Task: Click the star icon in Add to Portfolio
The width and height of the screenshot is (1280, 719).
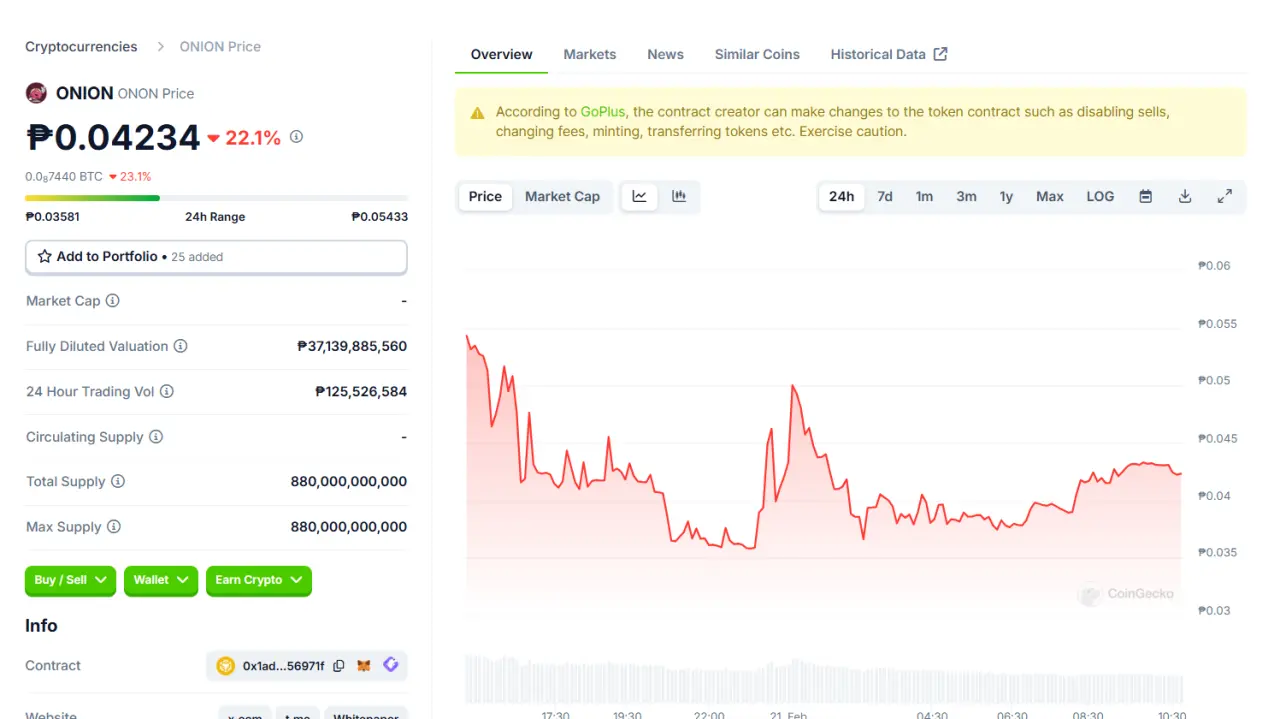Action: (x=44, y=256)
